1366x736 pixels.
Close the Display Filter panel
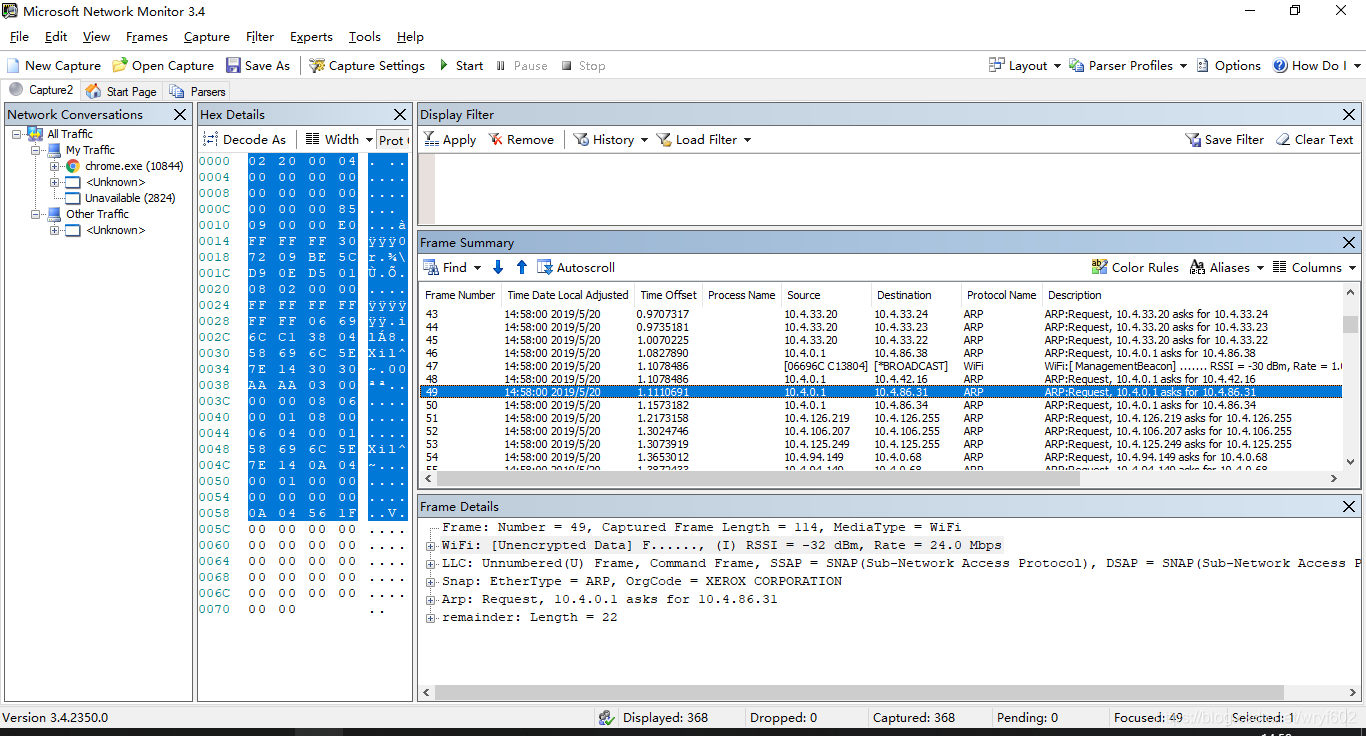(x=1349, y=115)
